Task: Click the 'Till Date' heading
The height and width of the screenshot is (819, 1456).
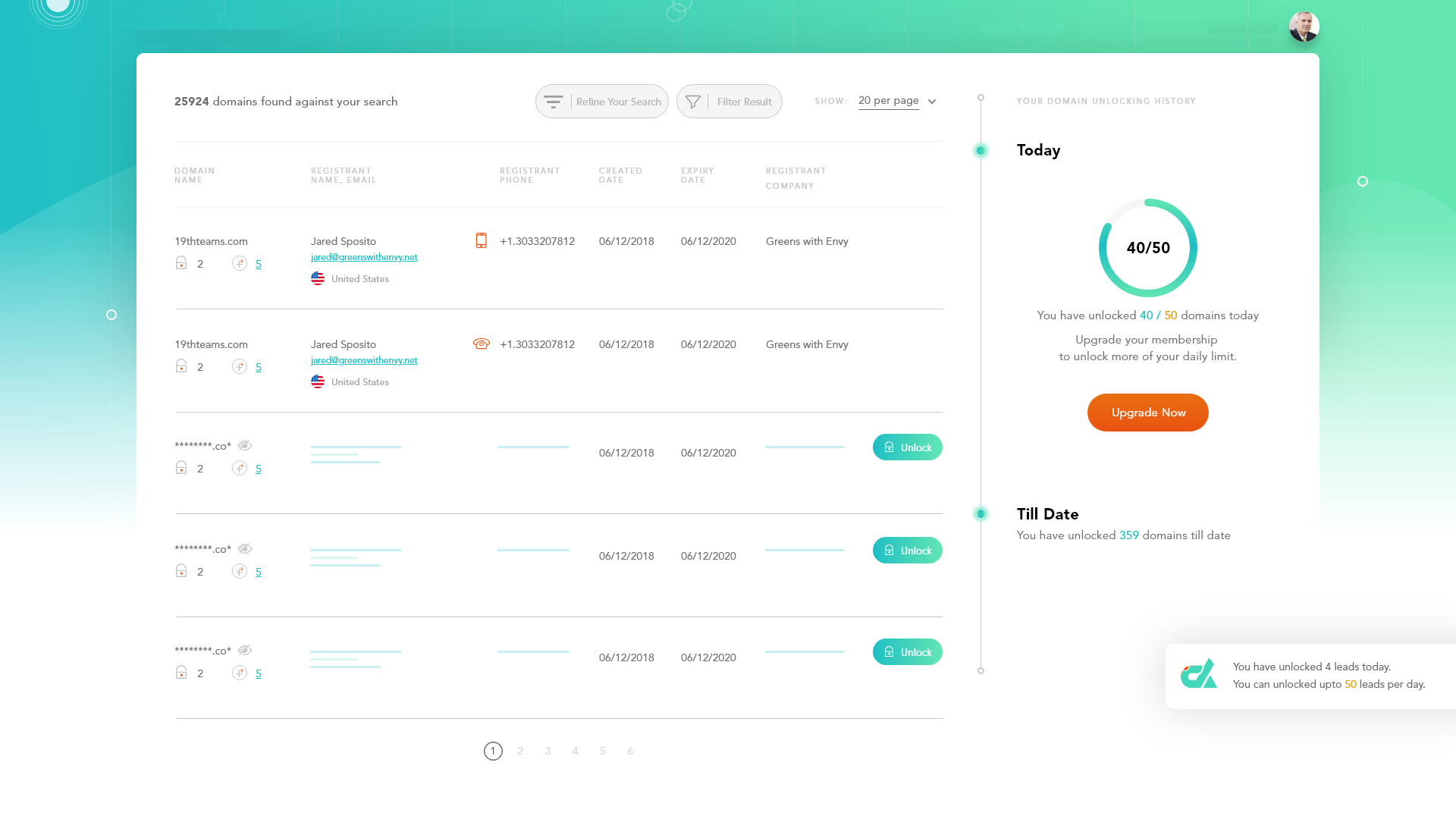Action: pos(1047,514)
